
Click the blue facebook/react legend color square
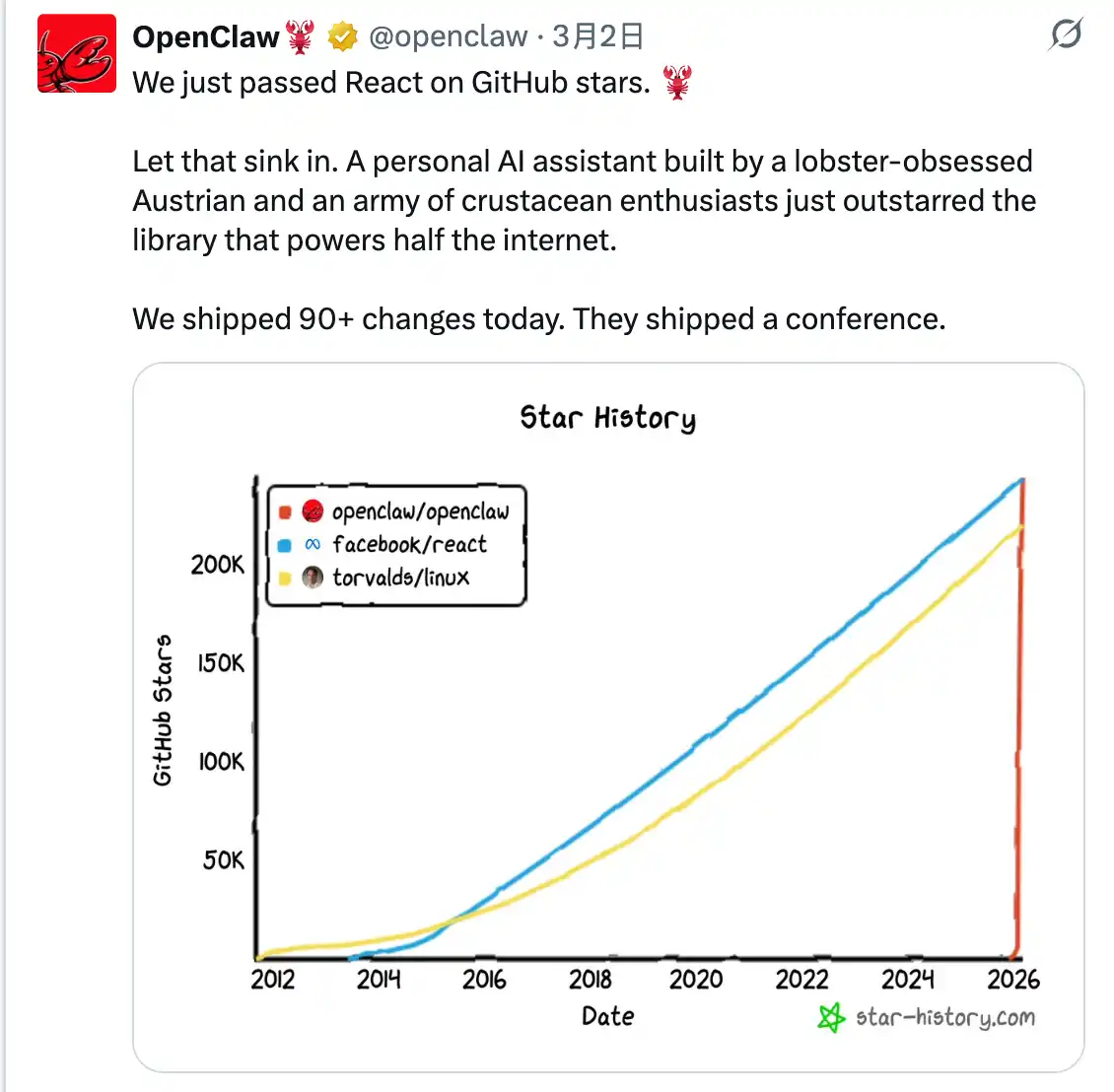(x=285, y=545)
